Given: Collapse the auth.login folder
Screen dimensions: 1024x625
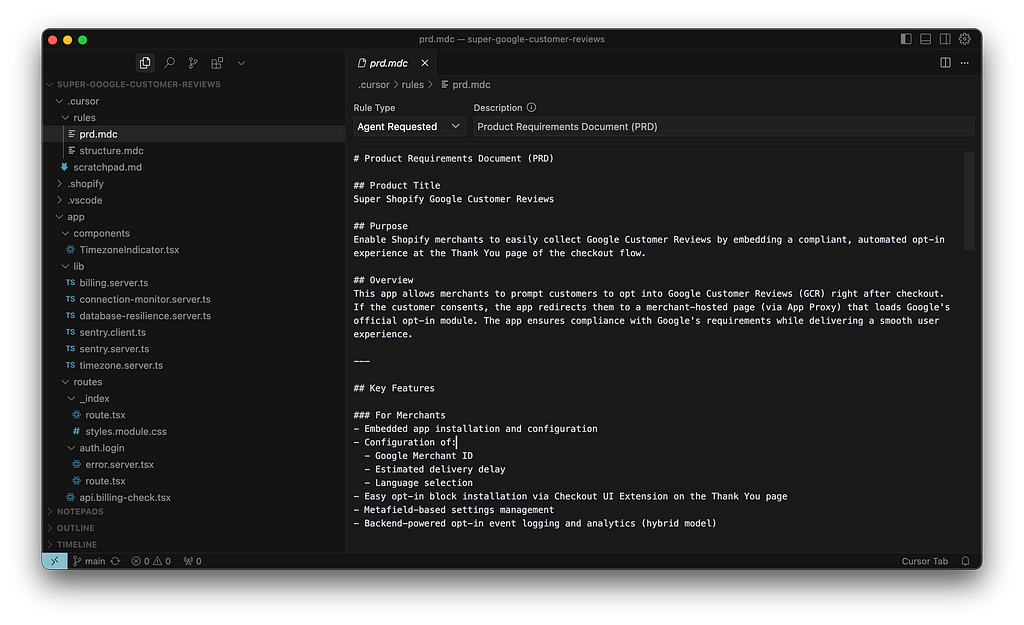Looking at the screenshot, I should [101, 448].
